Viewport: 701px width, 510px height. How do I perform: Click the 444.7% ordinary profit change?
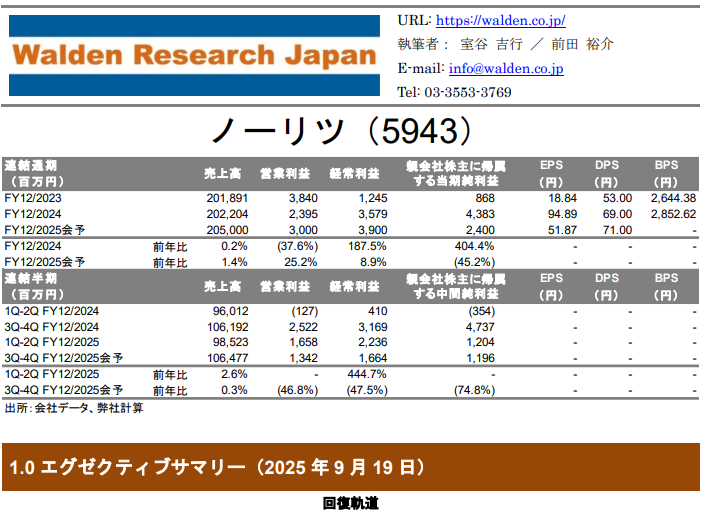[x=367, y=375]
